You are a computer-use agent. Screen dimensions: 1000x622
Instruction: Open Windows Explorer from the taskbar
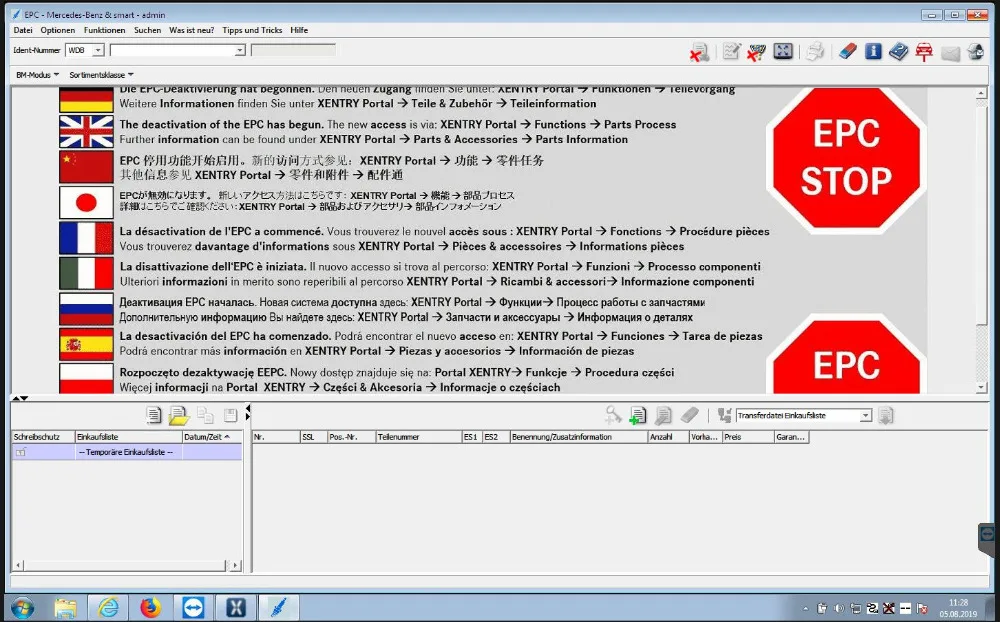point(65,608)
